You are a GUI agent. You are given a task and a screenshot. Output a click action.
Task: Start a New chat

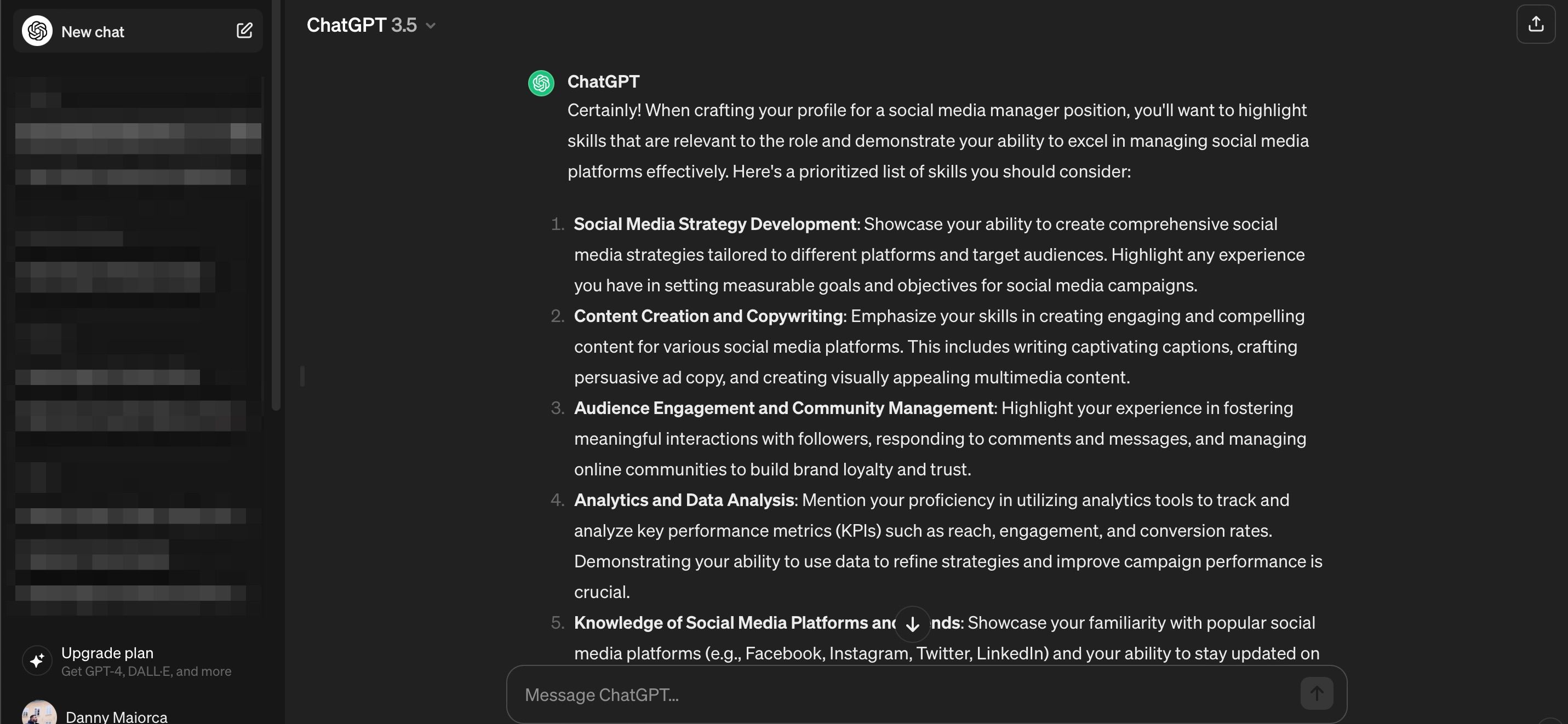click(x=93, y=31)
